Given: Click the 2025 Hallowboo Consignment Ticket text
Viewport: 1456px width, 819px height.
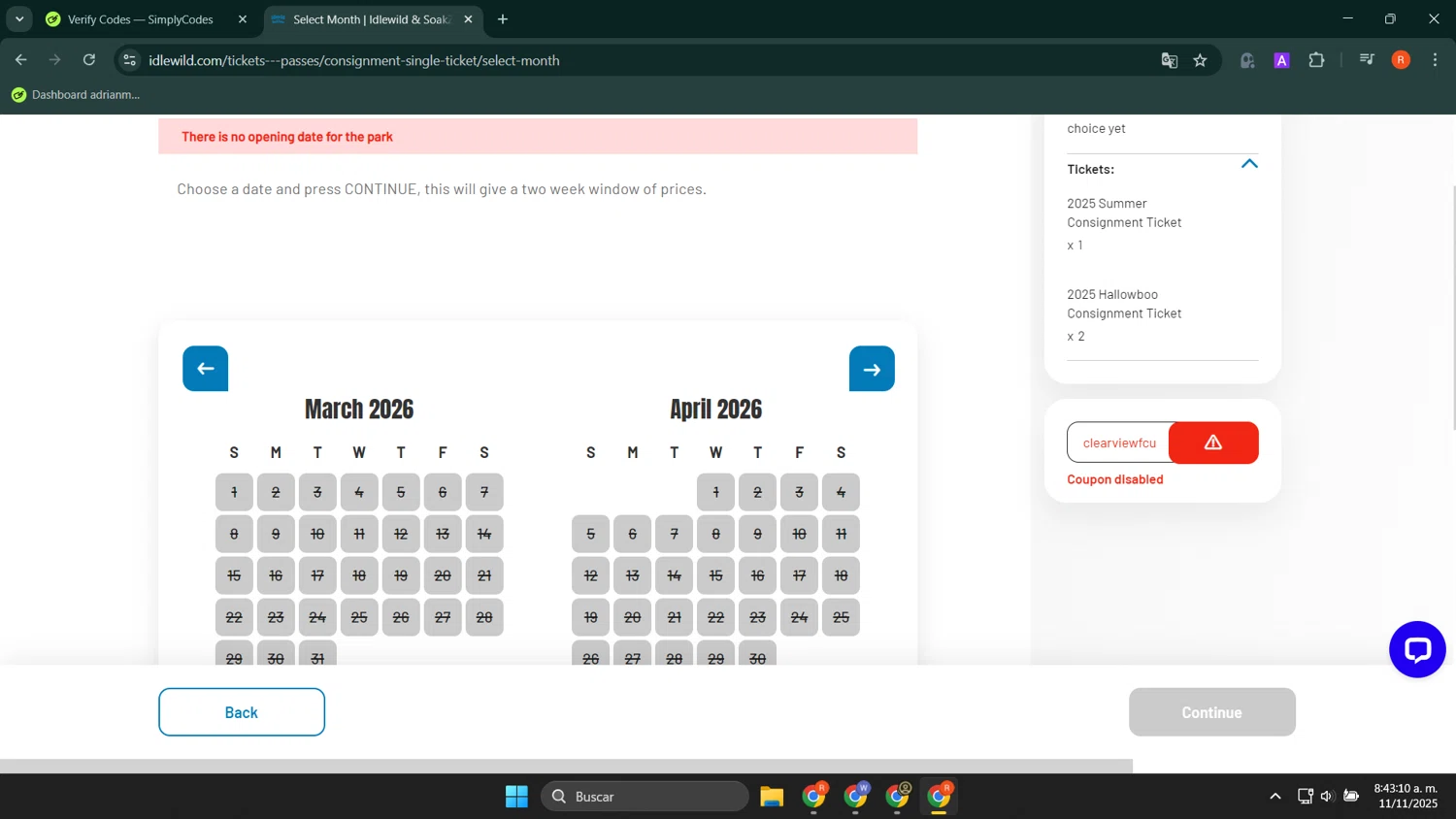Looking at the screenshot, I should pyautogui.click(x=1124, y=304).
